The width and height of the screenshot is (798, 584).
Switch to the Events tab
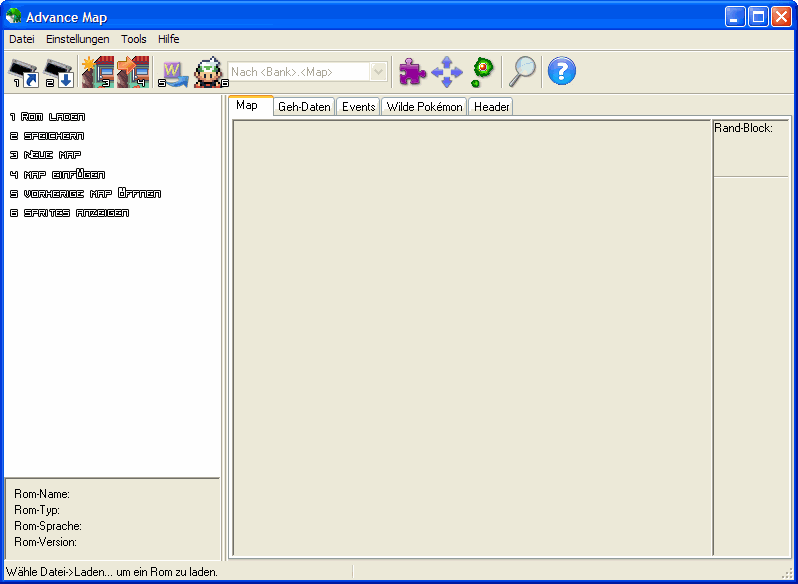click(x=358, y=107)
